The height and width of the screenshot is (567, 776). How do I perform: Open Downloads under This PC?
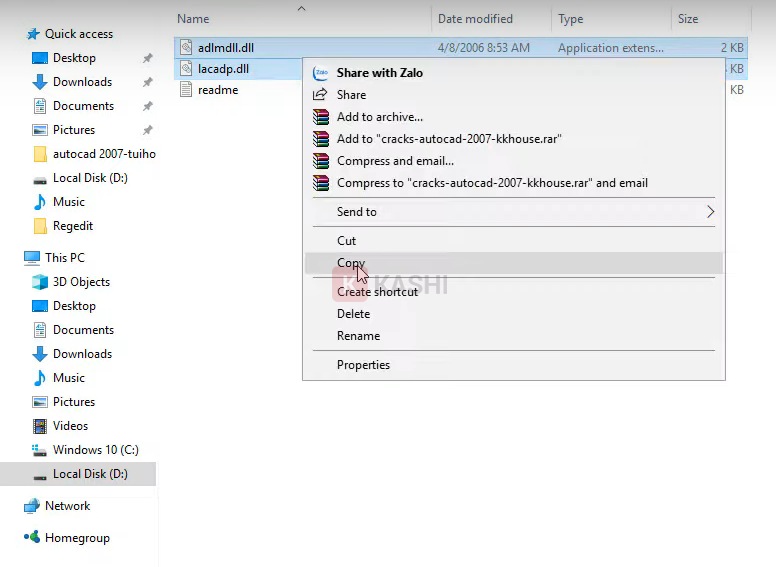(82, 354)
